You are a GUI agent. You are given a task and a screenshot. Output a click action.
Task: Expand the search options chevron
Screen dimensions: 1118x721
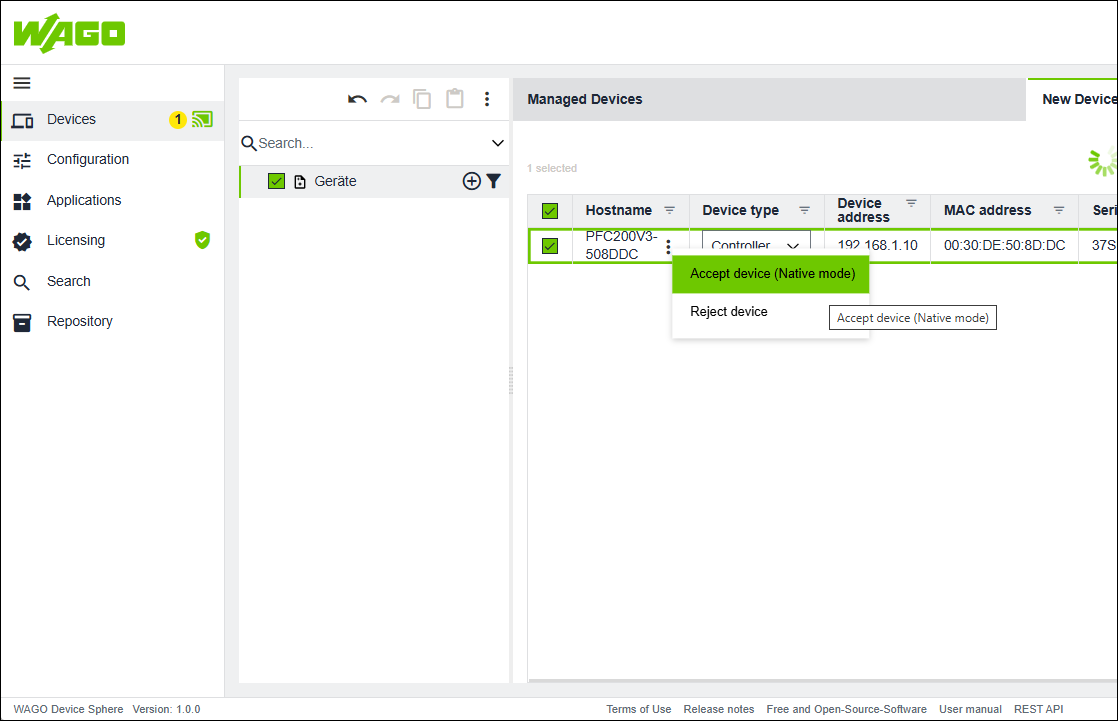coord(498,143)
